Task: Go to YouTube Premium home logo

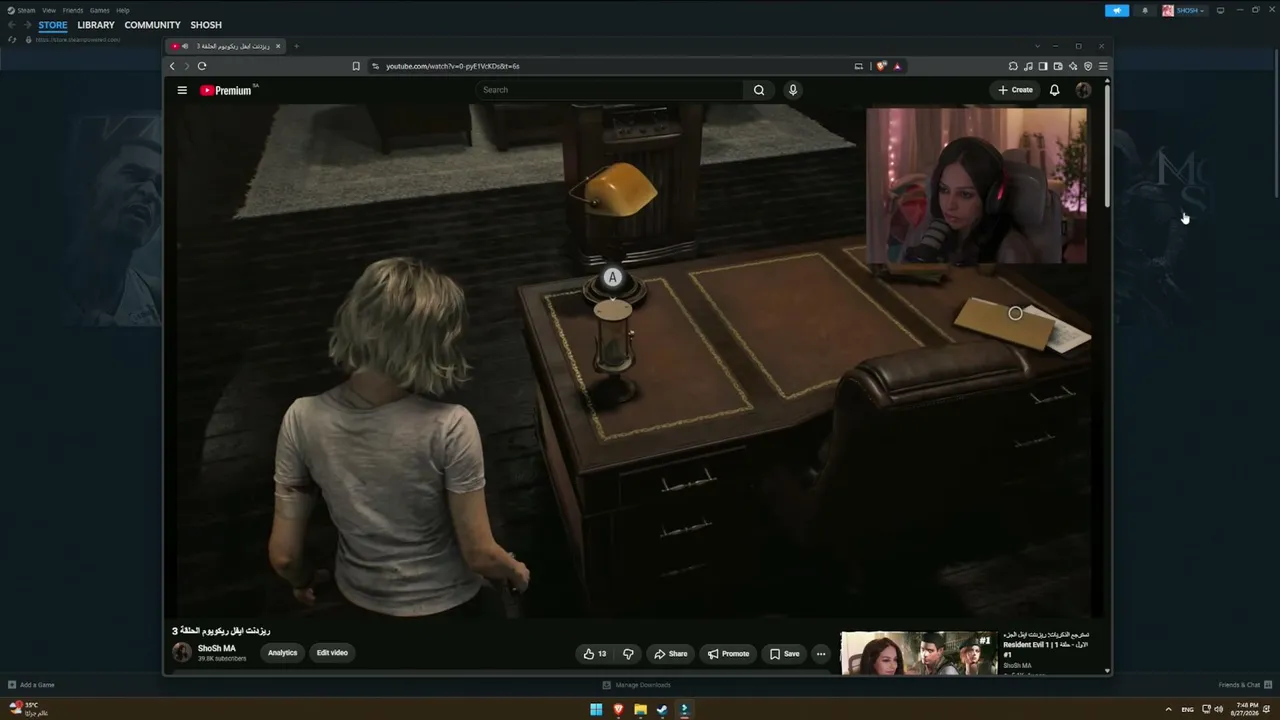Action: 226,90
